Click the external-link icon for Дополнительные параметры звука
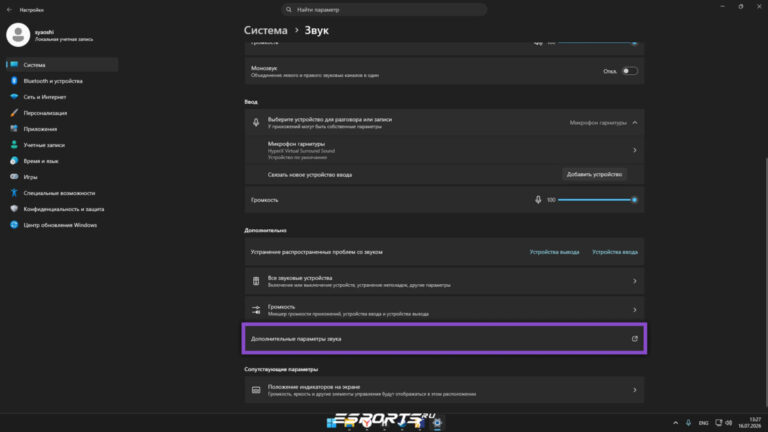 634,338
